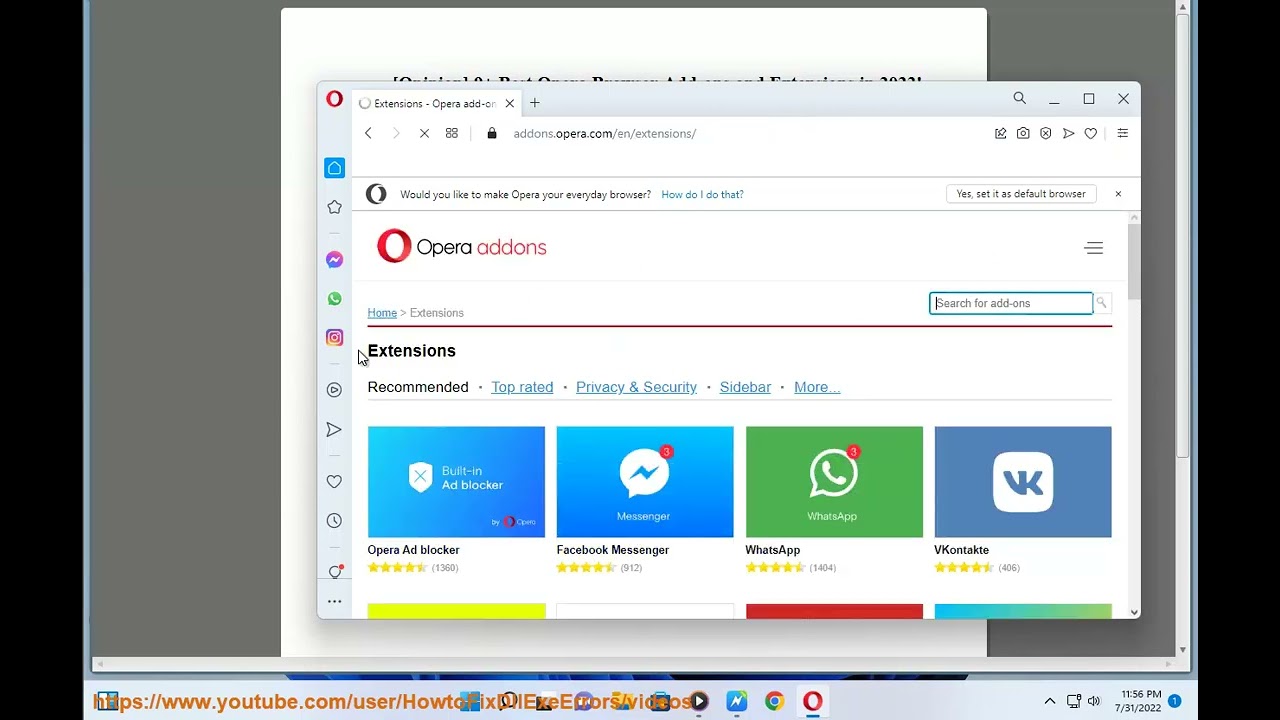Select the Recommended category
The height and width of the screenshot is (720, 1280).
[x=418, y=387]
